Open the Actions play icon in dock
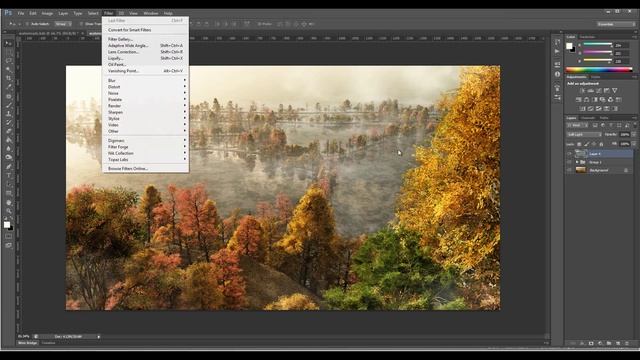Screen dimensions: 640x360 coord(558,51)
